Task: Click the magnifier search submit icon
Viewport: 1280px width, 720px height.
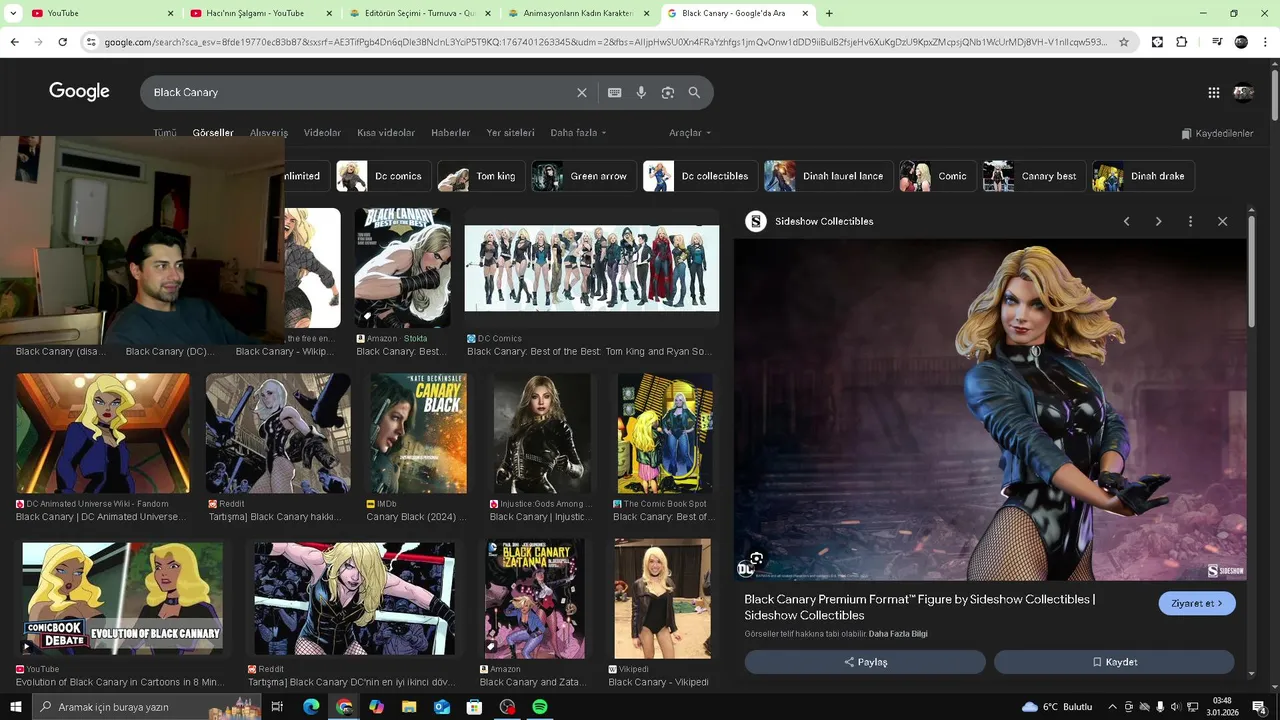Action: pos(694,92)
